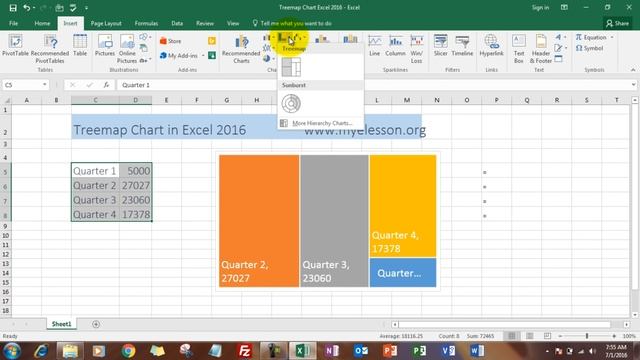Insert a Column sparkline
Viewport: 640px width, 360px height.
pos(395,45)
